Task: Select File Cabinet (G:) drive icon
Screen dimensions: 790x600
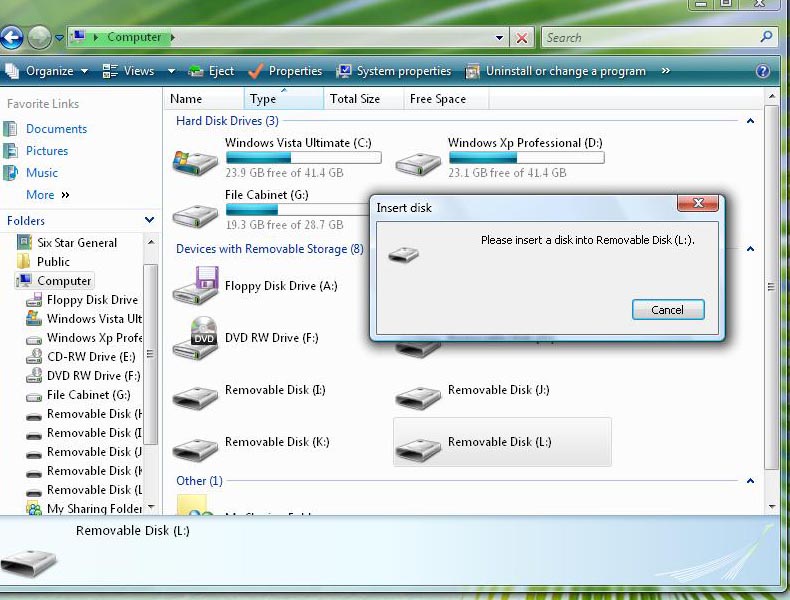Action: click(195, 216)
